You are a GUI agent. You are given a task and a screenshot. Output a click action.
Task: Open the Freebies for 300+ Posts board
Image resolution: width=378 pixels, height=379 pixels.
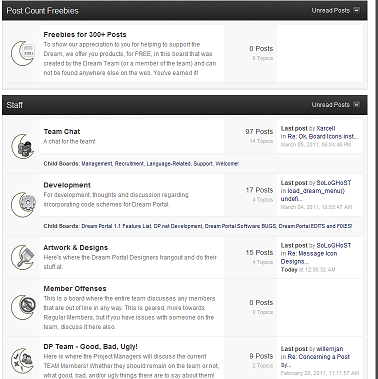click(x=85, y=34)
